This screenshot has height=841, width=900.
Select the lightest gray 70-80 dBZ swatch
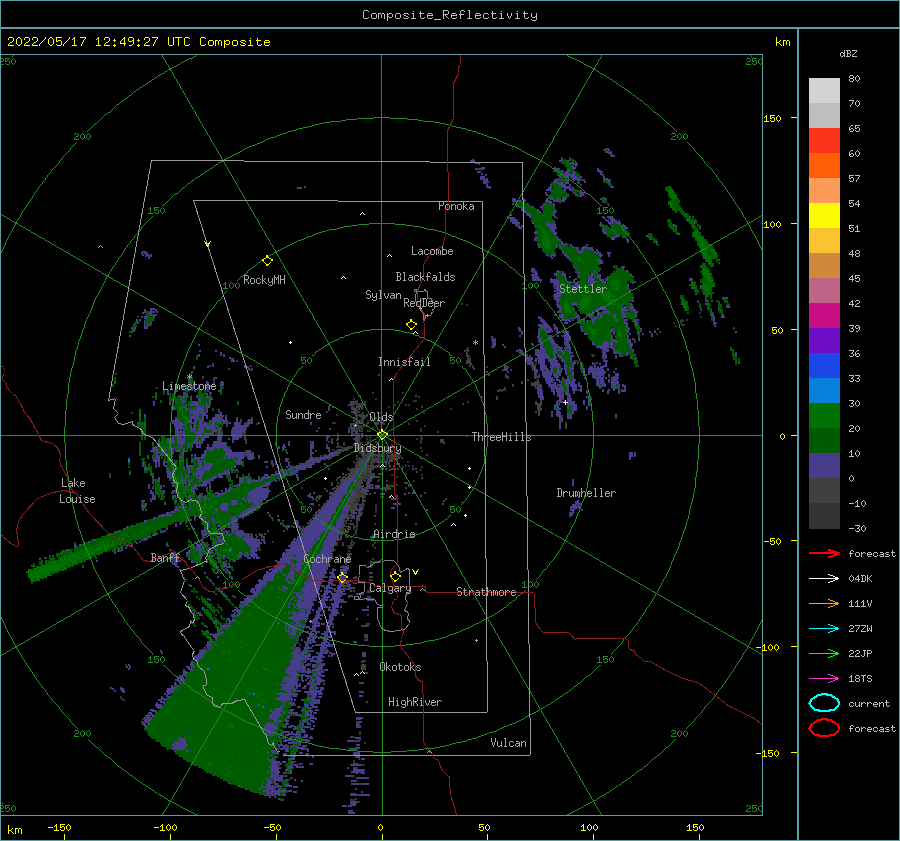point(824,91)
